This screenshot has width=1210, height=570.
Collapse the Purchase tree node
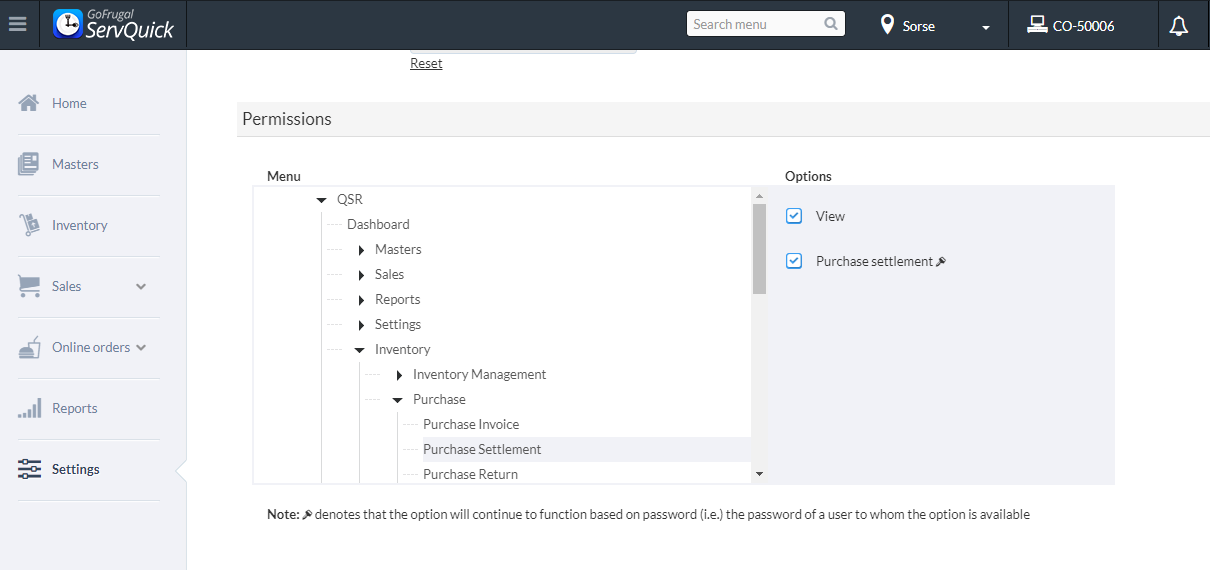pyautogui.click(x=397, y=400)
